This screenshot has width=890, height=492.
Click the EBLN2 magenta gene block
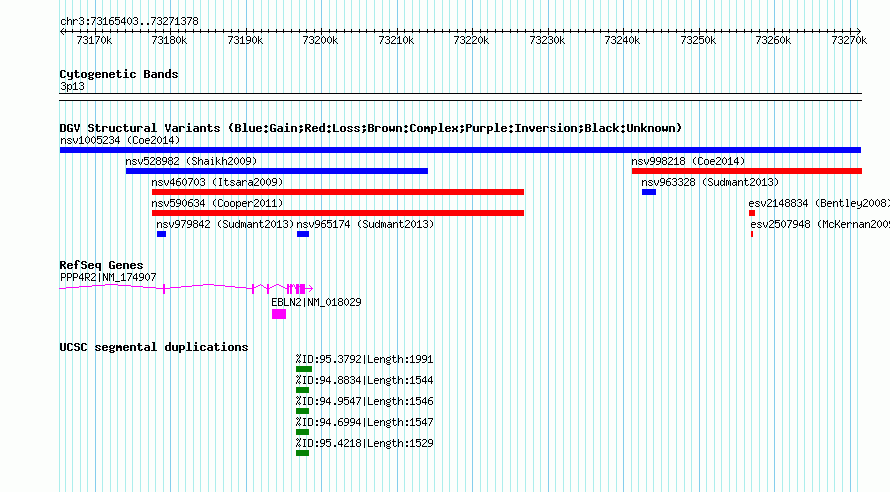(279, 314)
